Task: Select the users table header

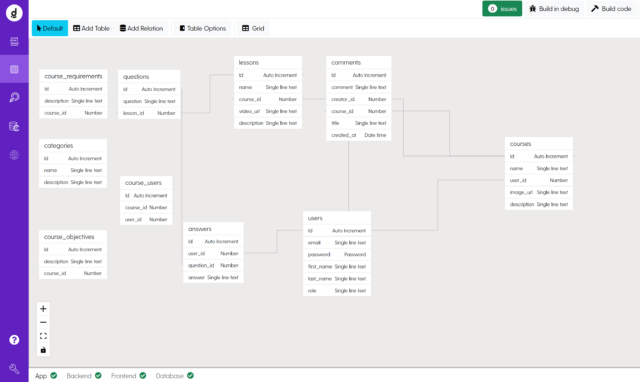Action: (337, 218)
